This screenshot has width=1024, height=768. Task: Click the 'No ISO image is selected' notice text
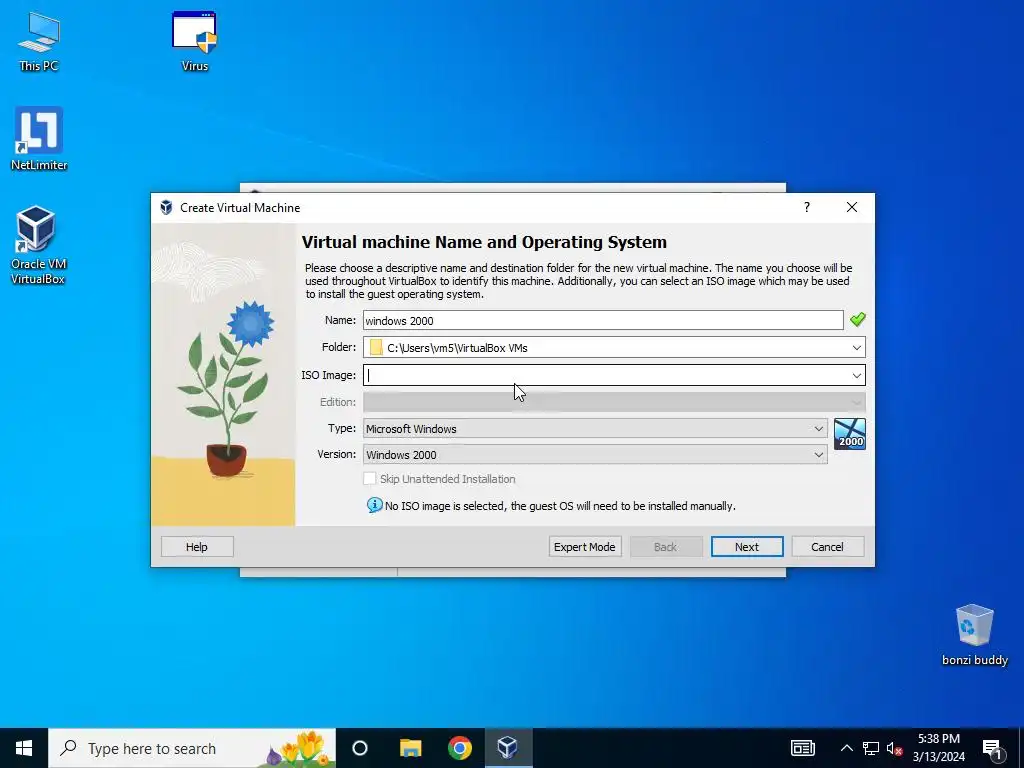pyautogui.click(x=560, y=506)
